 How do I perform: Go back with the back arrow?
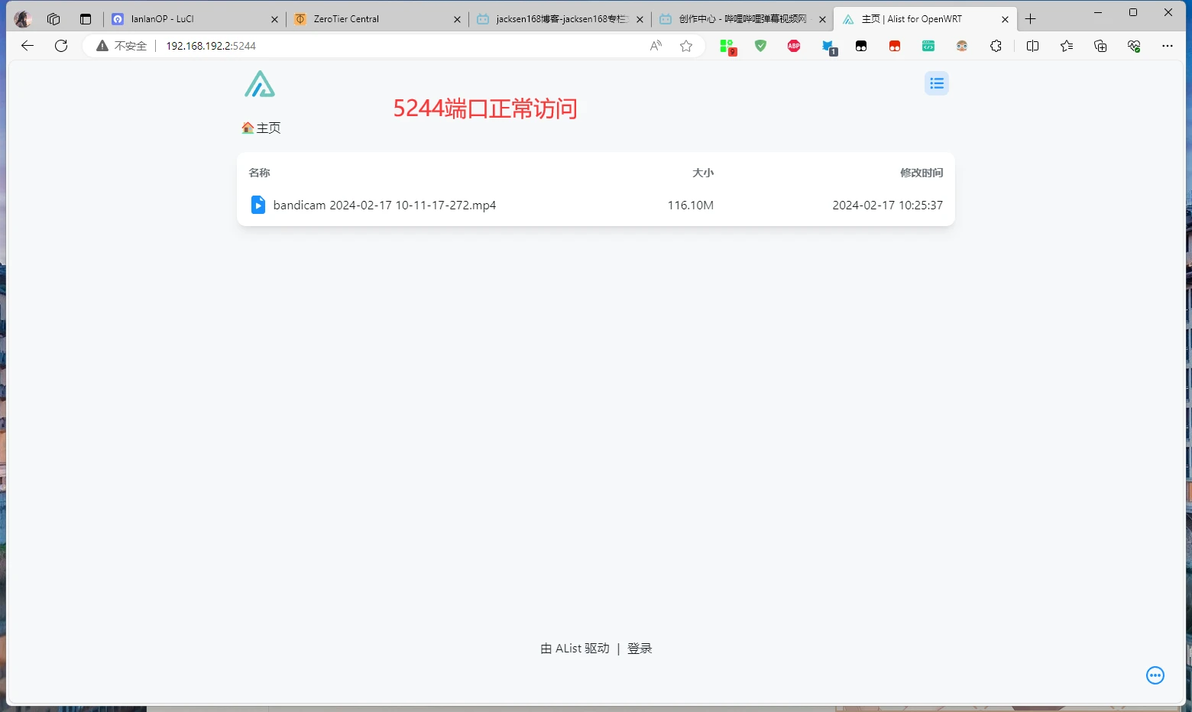coord(27,46)
